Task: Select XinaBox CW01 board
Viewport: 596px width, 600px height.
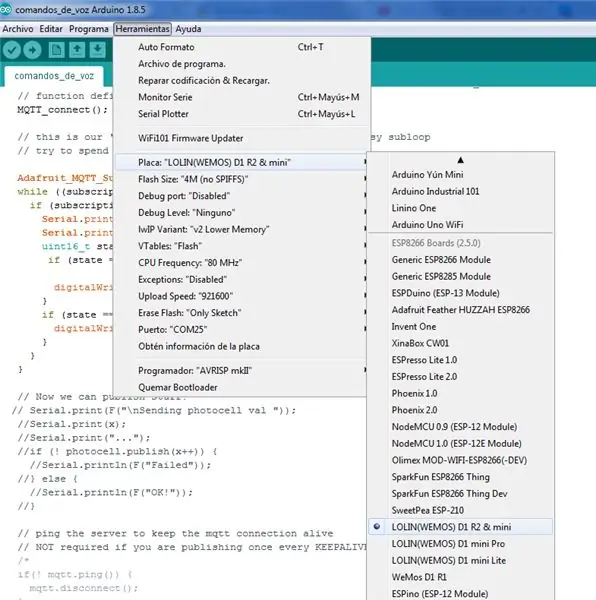Action: (x=461, y=343)
